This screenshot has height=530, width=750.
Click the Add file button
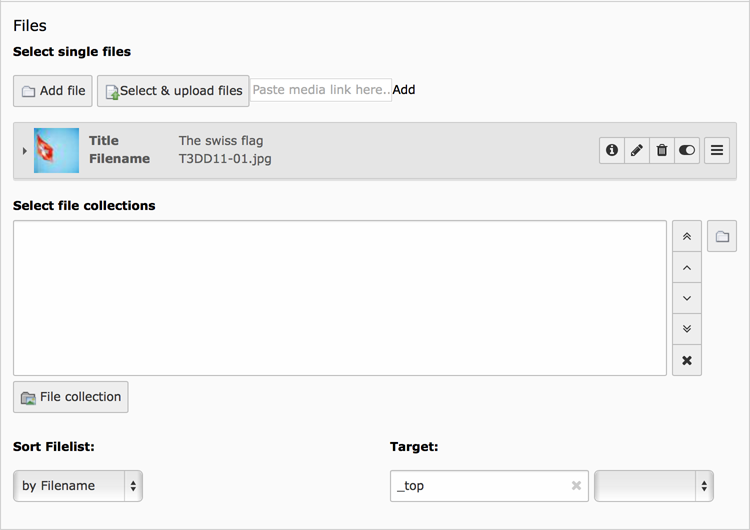coord(53,91)
